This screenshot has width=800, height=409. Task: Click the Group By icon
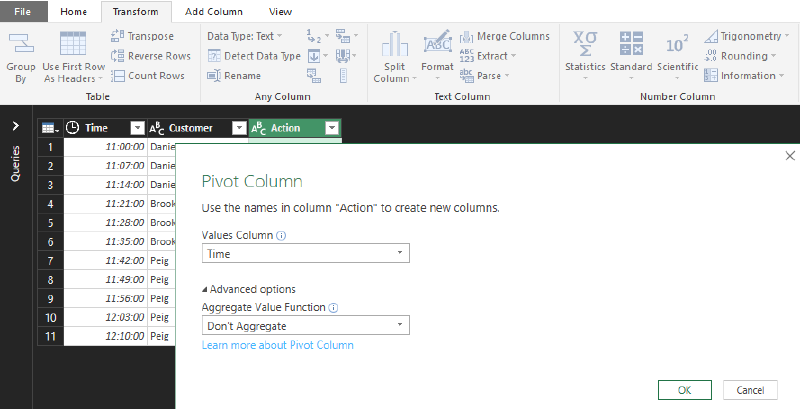click(20, 44)
